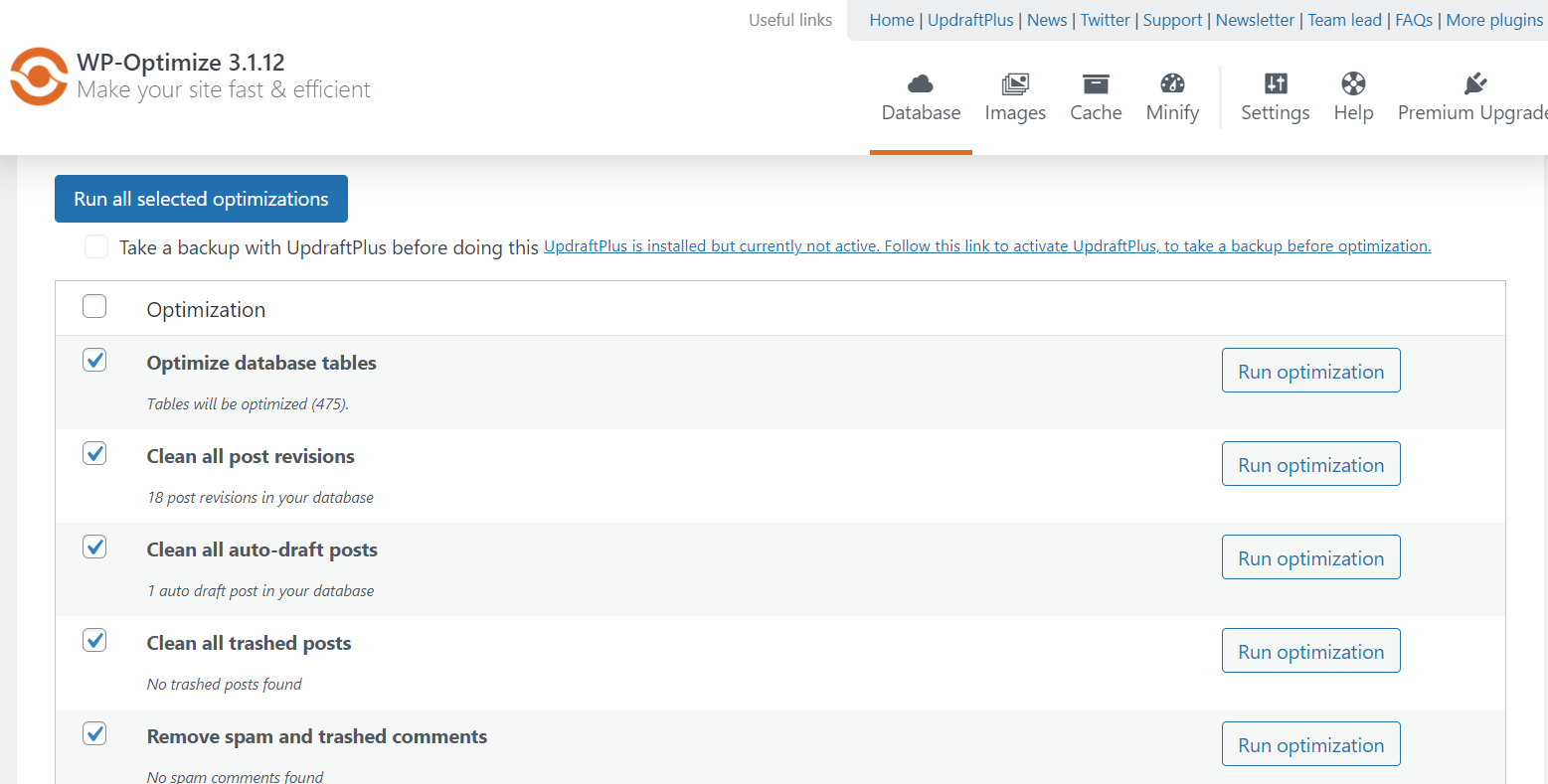Click the 'Clean all auto-draft posts' label
The width and height of the screenshot is (1548, 784).
(x=262, y=549)
